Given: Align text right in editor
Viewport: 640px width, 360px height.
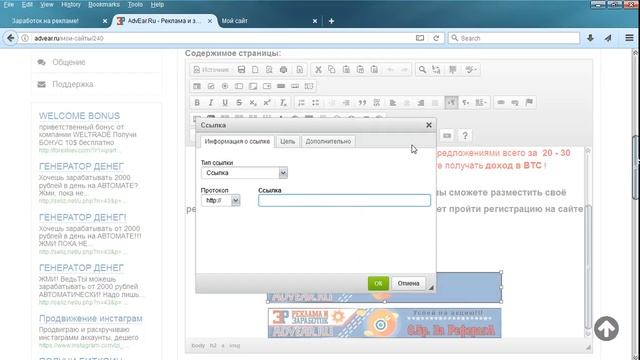Looking at the screenshot, I should [x=420, y=102].
